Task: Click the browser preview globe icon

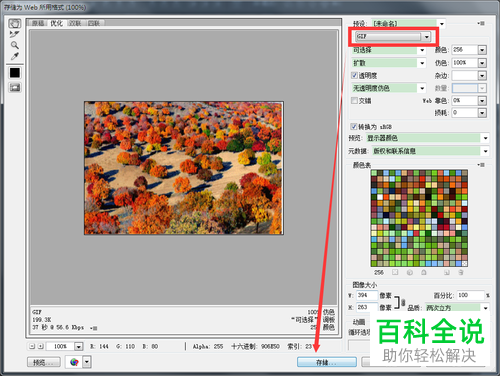Action: pos(74,362)
